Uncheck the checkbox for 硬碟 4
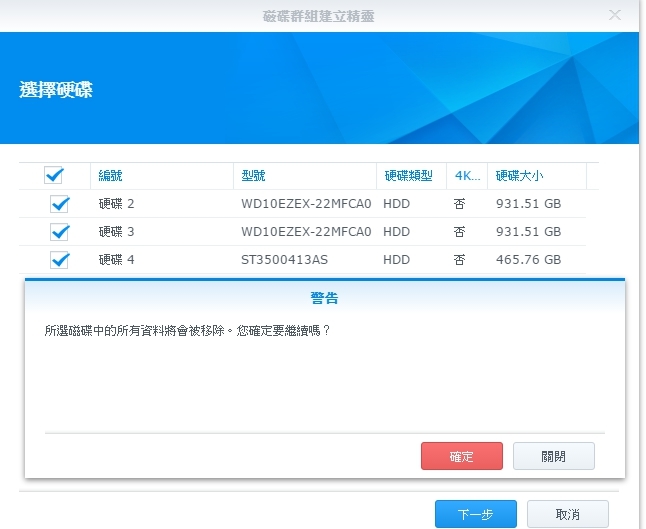This screenshot has width=646, height=529. point(60,260)
